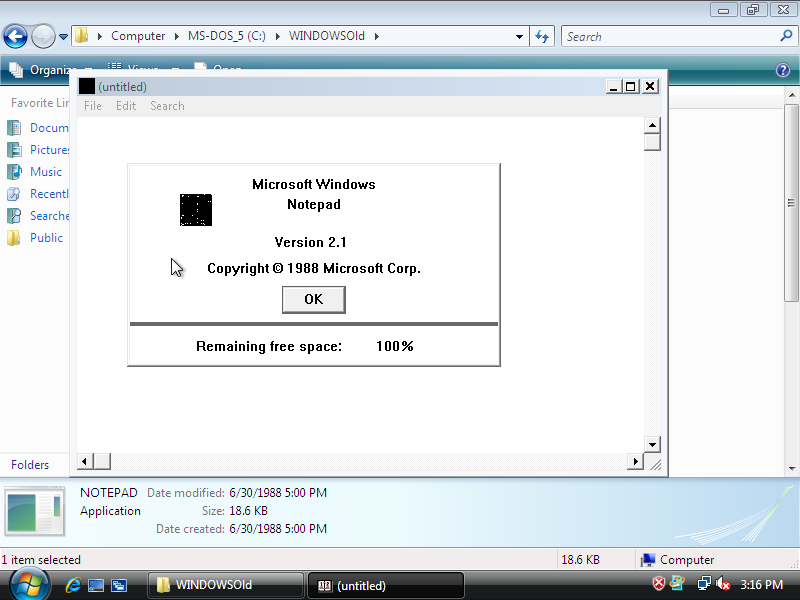Open the Windows Start orb
Screen dimensions: 800x600
28,583
